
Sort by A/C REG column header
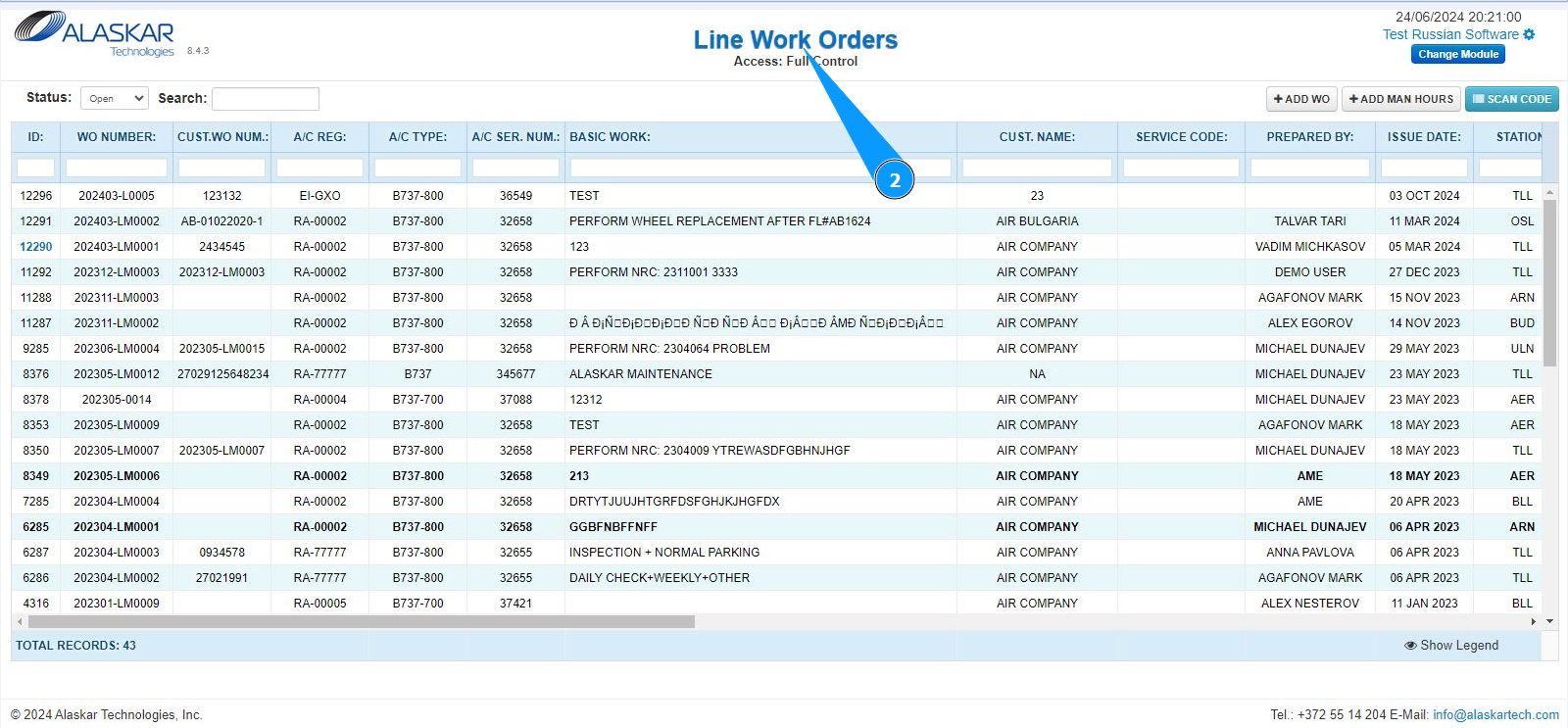tap(319, 137)
